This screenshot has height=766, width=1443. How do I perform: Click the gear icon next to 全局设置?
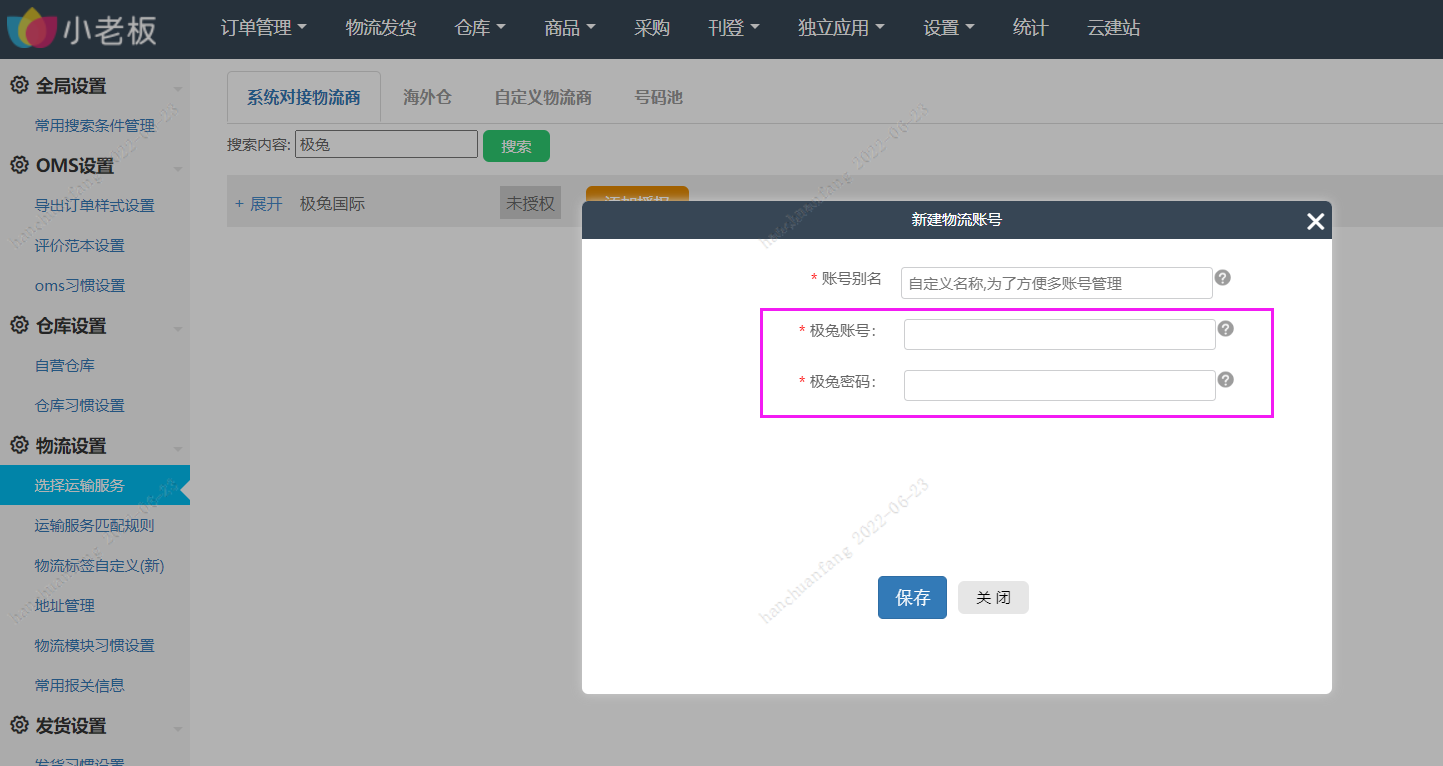click(x=19, y=85)
